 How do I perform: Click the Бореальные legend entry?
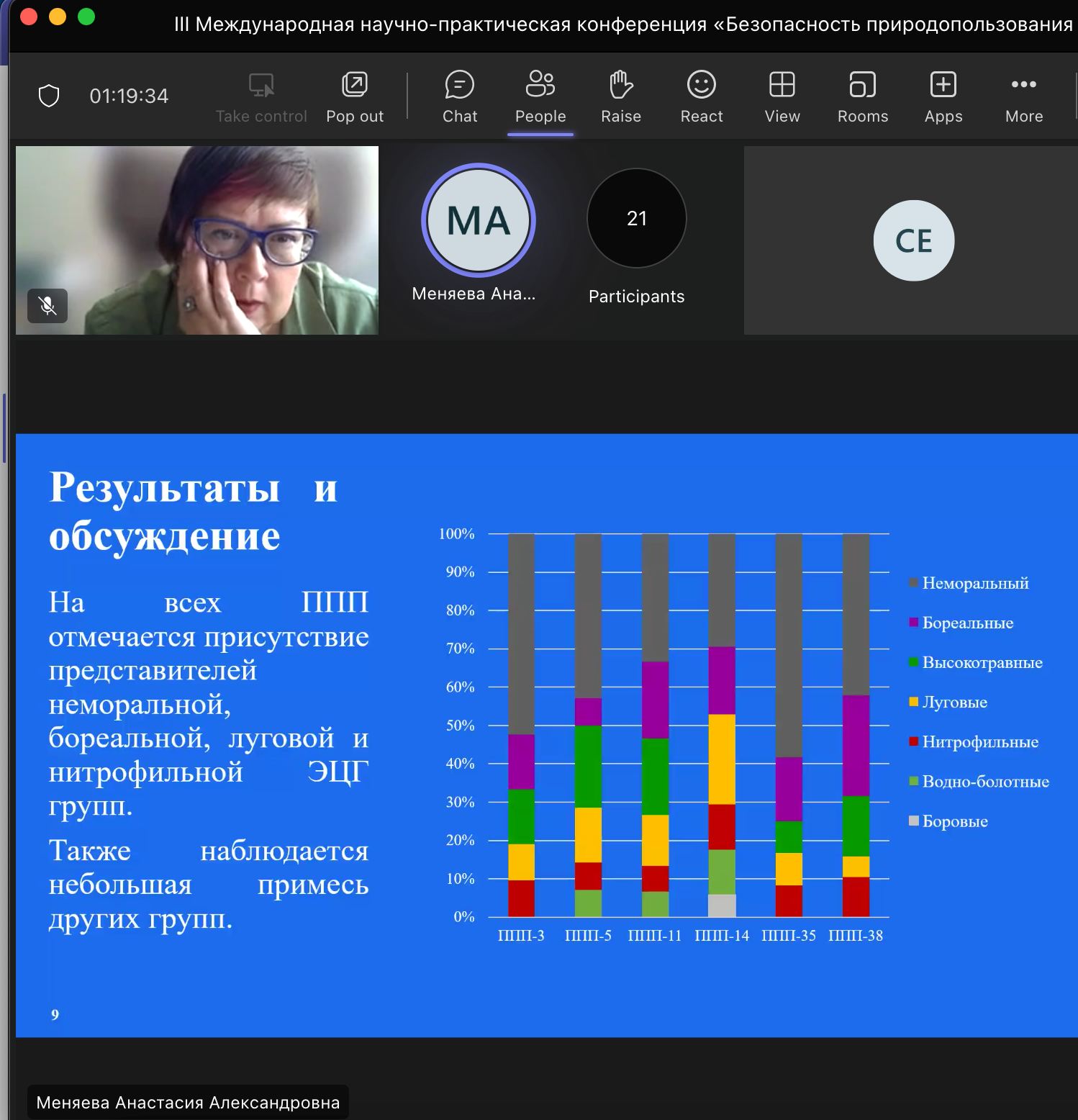pyautogui.click(x=961, y=623)
